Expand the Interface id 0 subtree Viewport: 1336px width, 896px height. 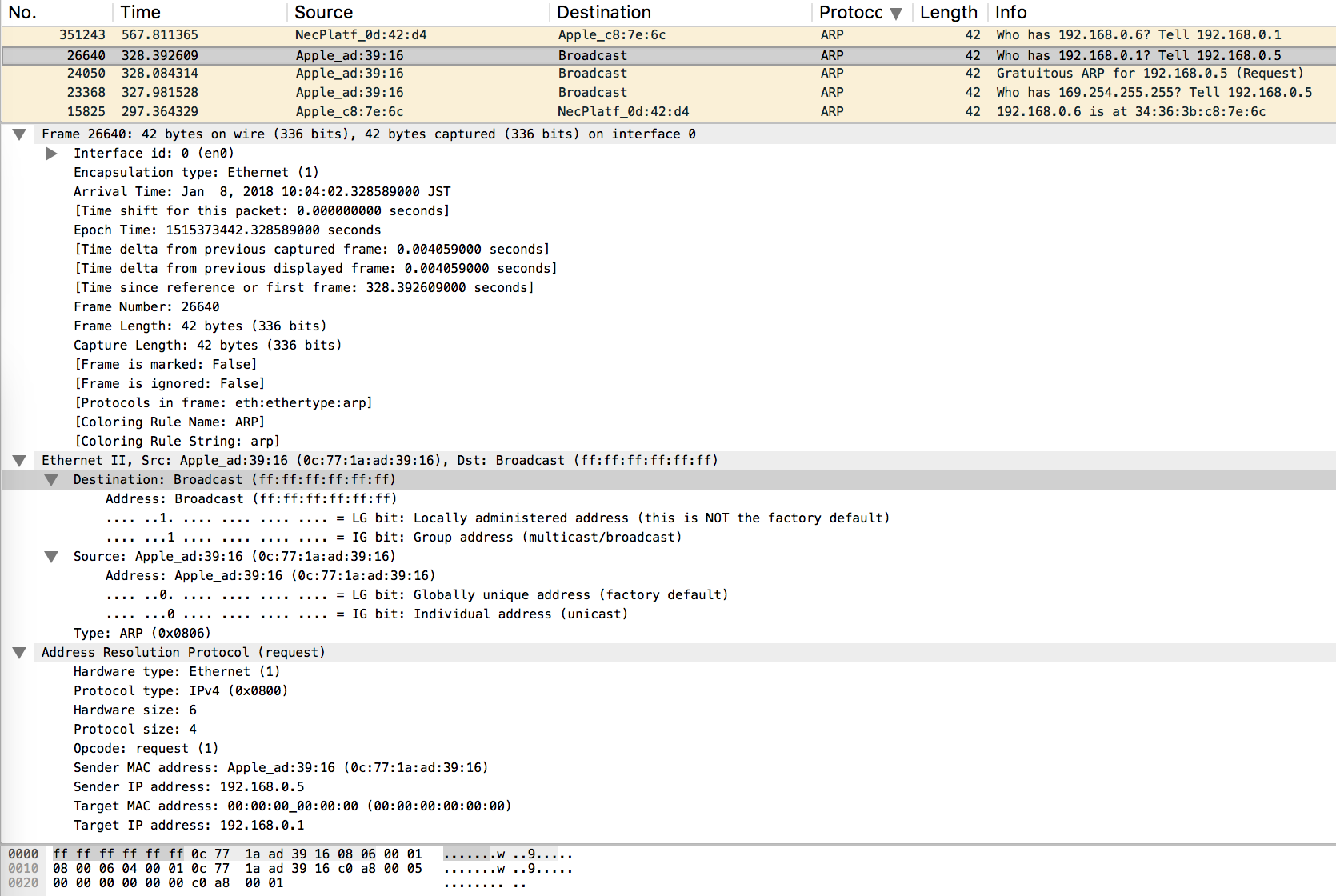tap(51, 153)
